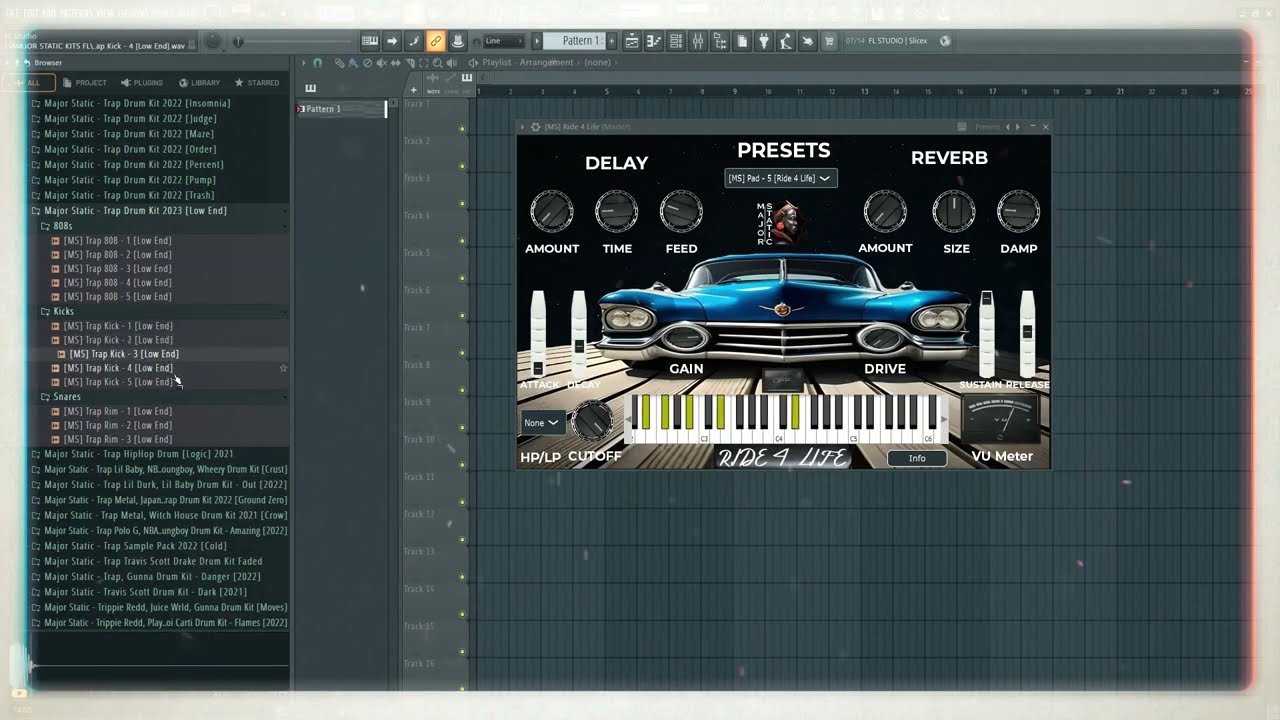Click the CUTOFF knob

(592, 420)
